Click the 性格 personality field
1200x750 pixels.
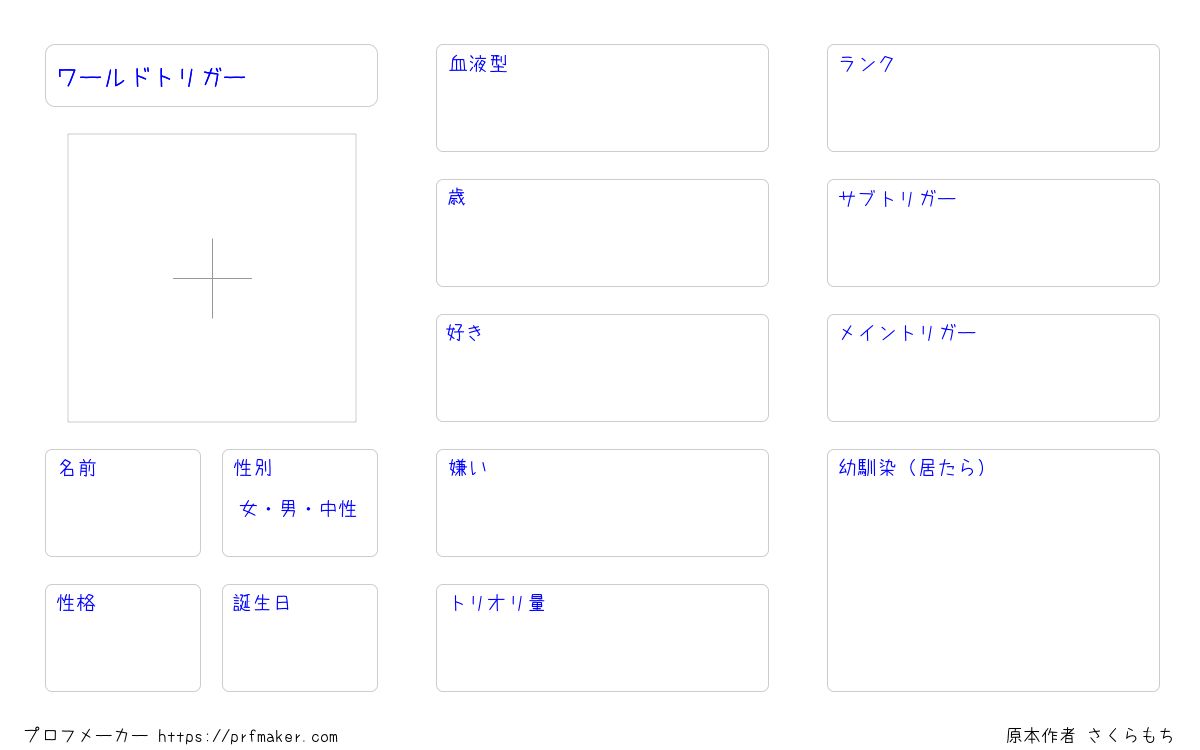click(123, 638)
